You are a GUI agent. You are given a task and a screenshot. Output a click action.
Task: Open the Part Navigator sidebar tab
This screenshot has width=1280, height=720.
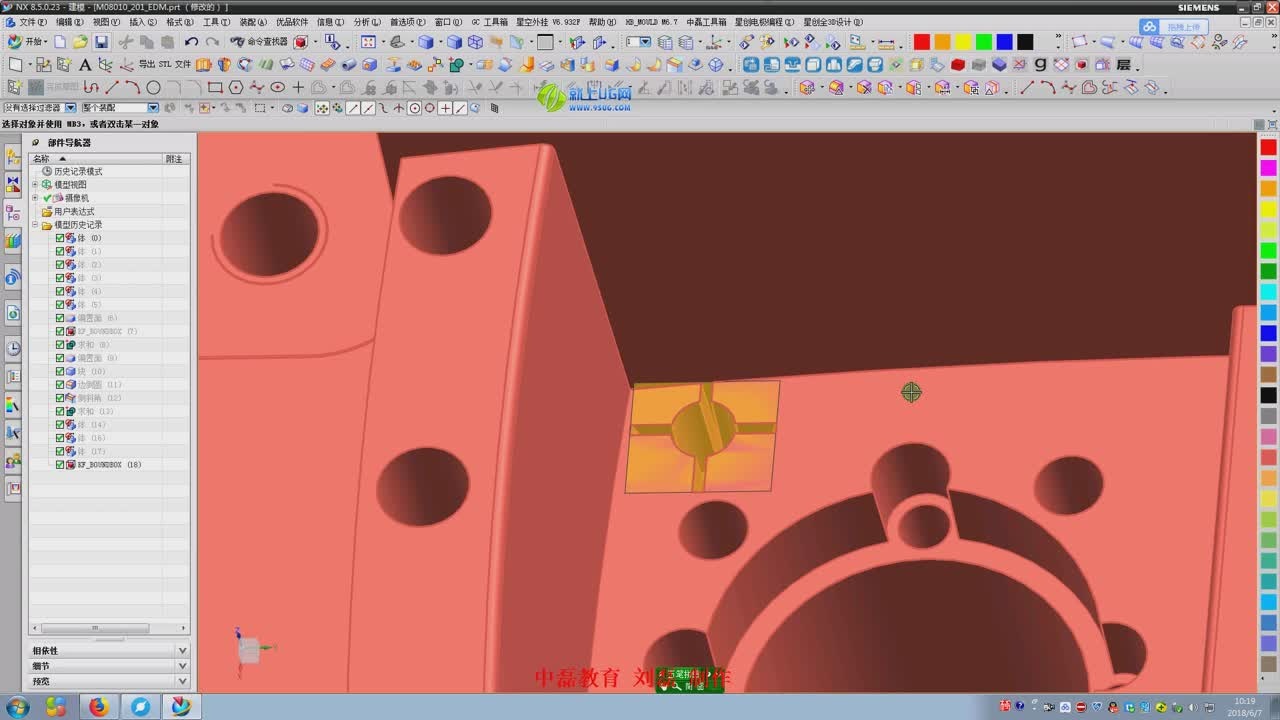(13, 213)
